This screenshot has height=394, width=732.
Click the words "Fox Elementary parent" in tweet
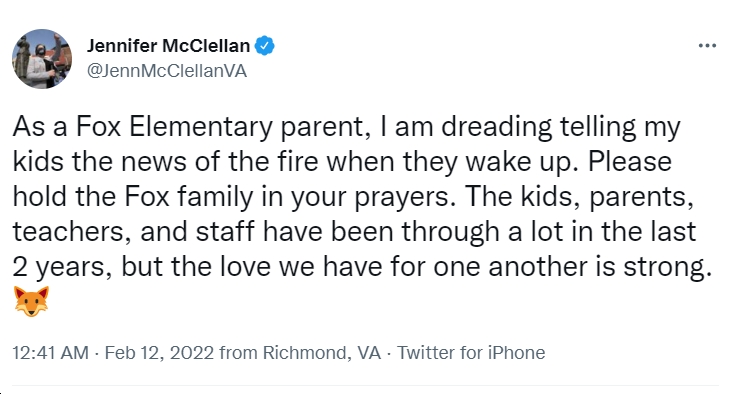[x=219, y=127]
